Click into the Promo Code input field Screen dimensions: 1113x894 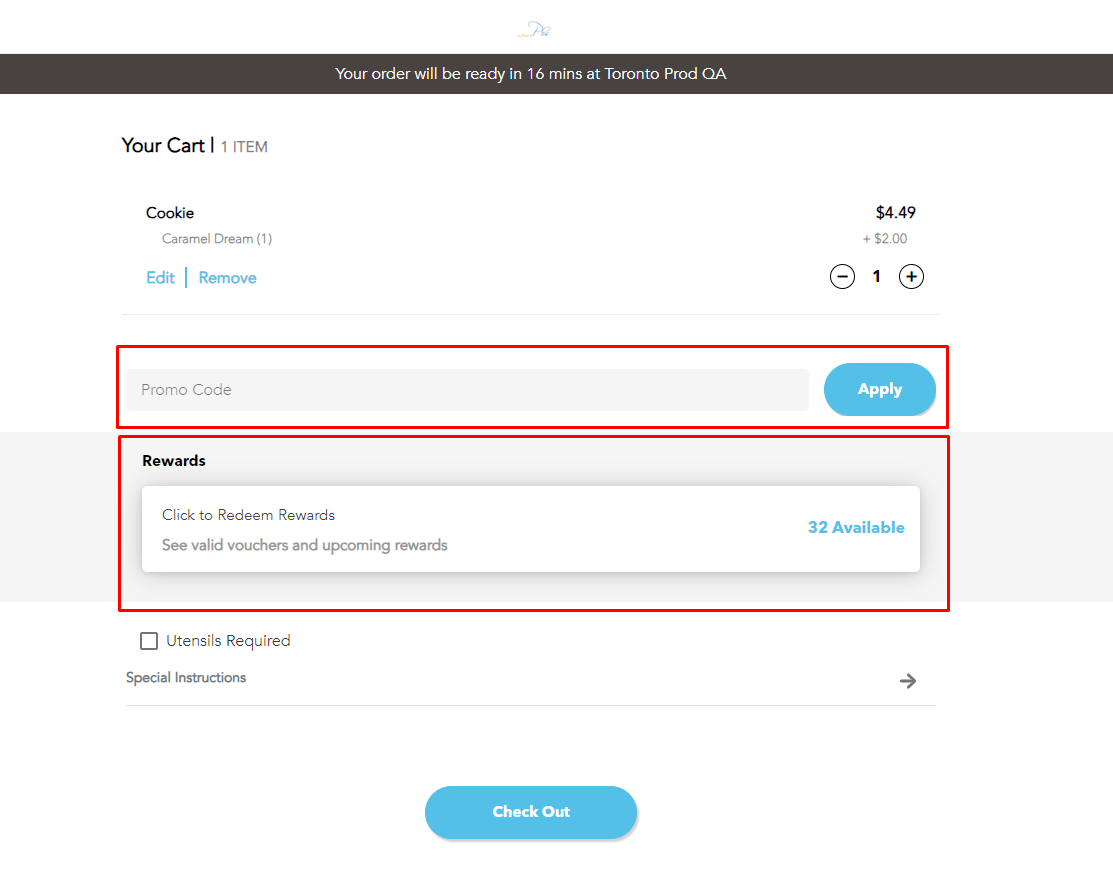466,389
